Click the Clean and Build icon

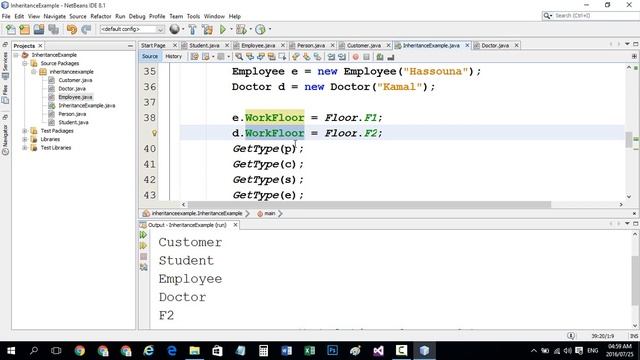[x=207, y=29]
